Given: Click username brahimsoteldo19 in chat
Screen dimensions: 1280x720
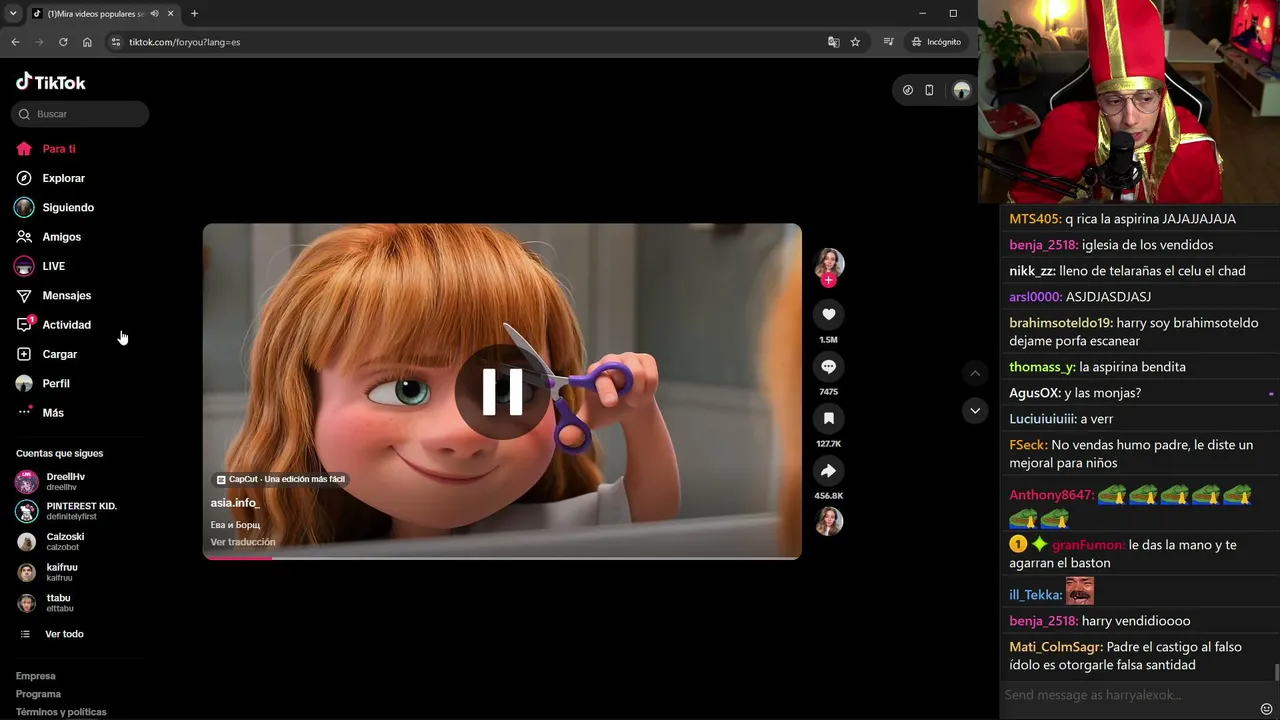Looking at the screenshot, I should pyautogui.click(x=1061, y=323).
